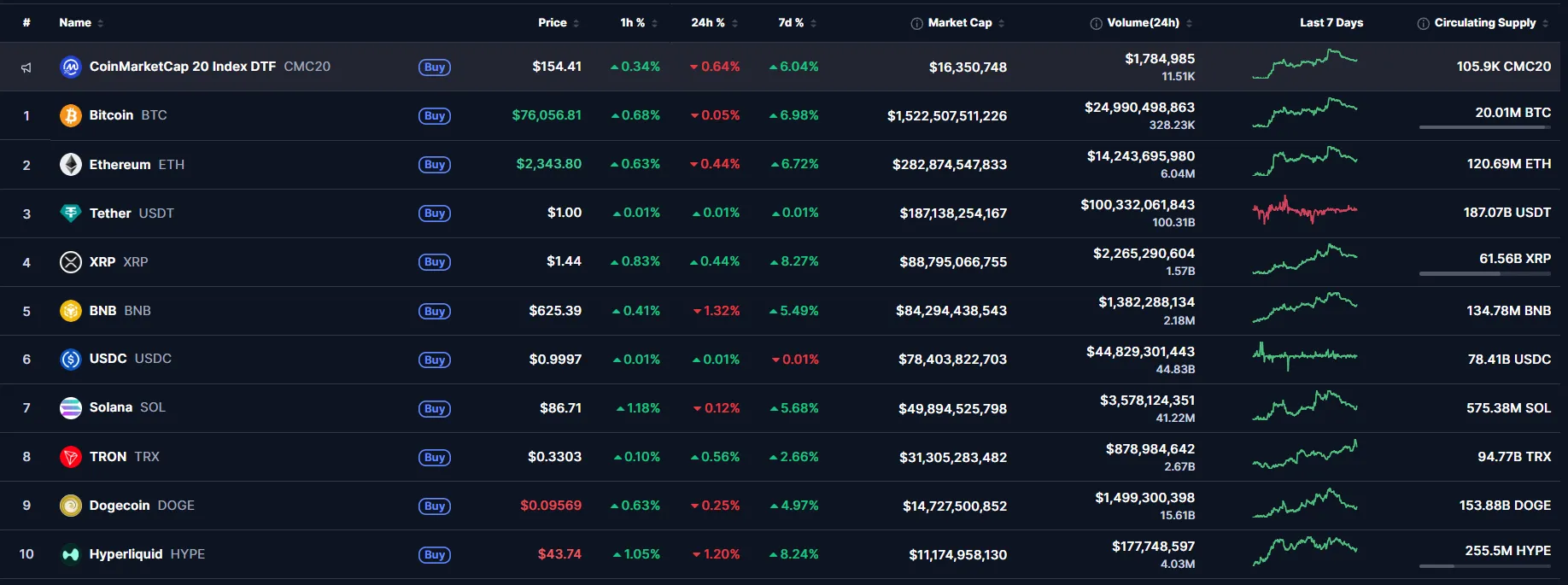Viewport: 1568px width, 585px height.
Task: Click the XRP logo icon
Action: tap(71, 262)
